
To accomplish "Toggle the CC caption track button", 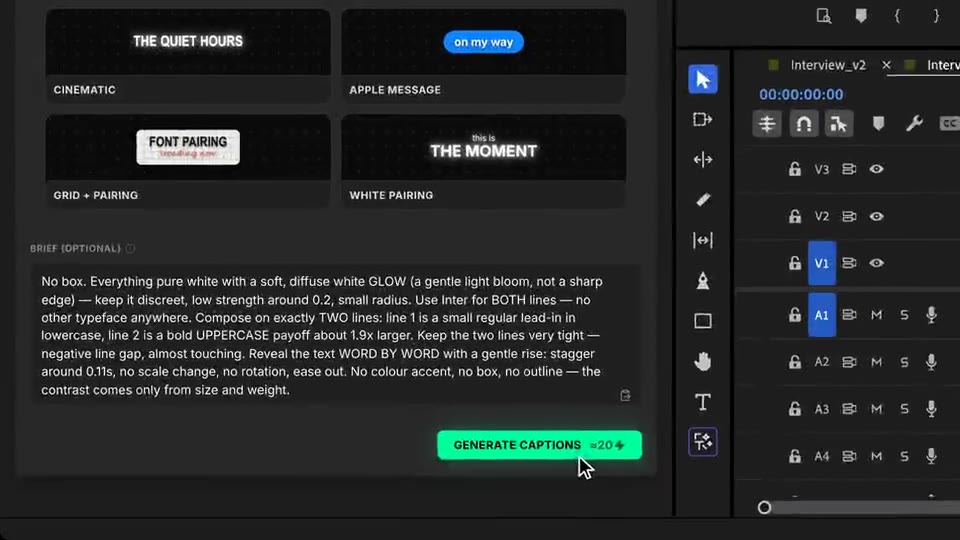I will coord(949,124).
